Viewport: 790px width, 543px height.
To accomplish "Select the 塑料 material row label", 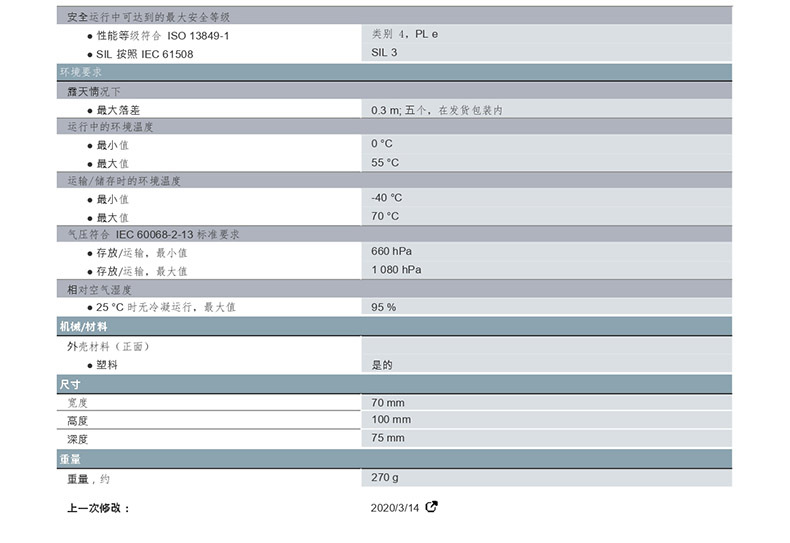I will (107, 365).
